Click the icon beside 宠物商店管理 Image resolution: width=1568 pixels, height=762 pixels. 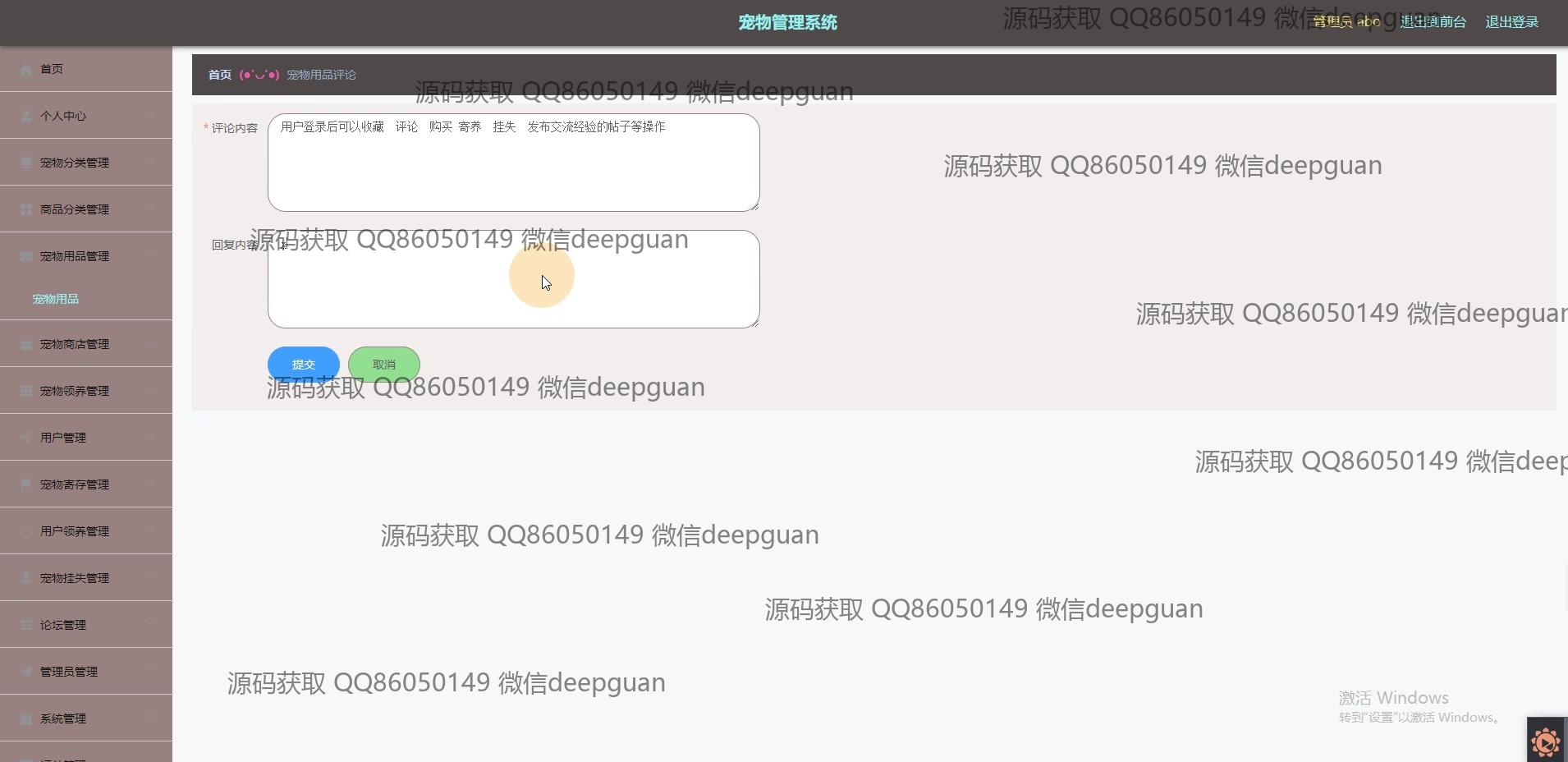click(26, 345)
